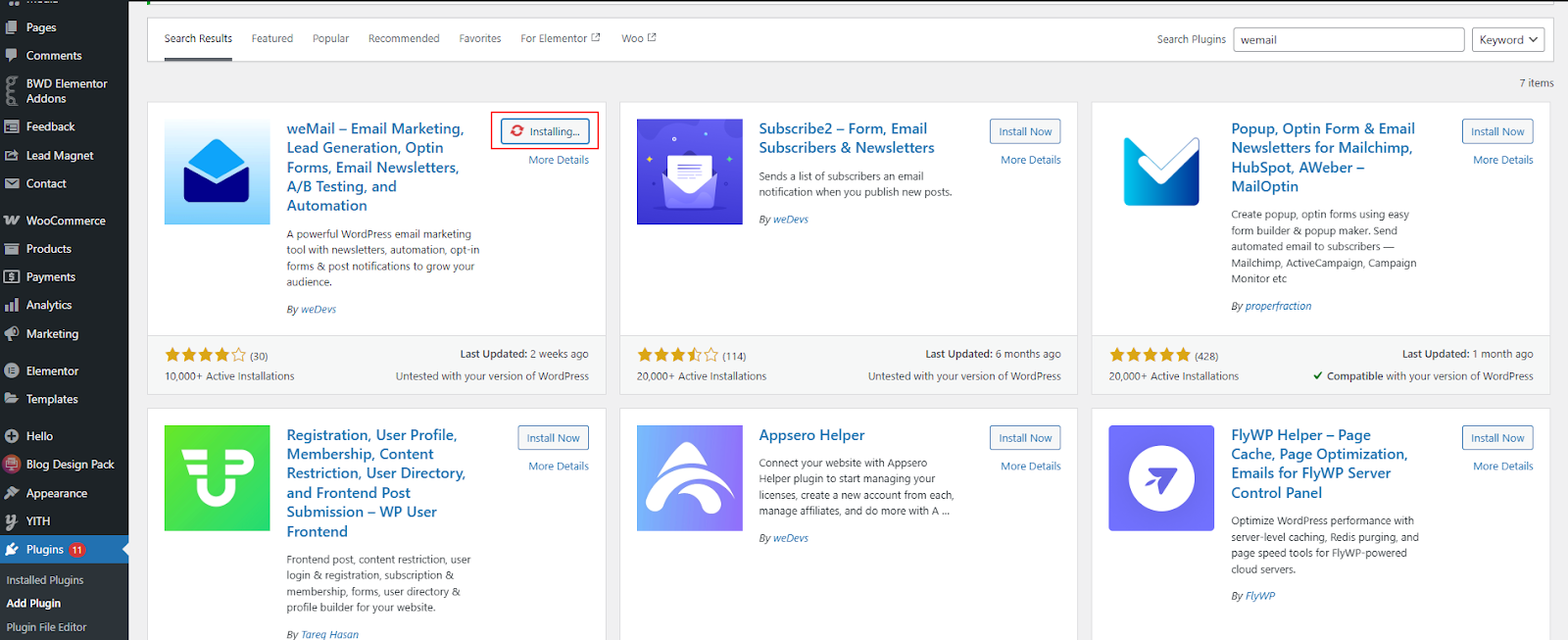Click the WooCommerce logo icon
This screenshot has height=640, width=1568.
pos(12,221)
